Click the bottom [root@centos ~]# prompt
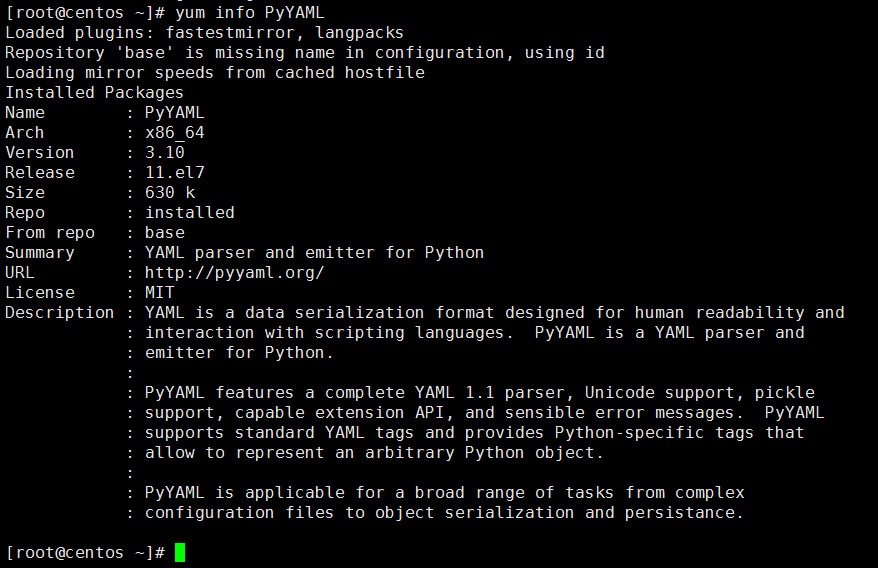This screenshot has height=568, width=878. click(x=85, y=552)
